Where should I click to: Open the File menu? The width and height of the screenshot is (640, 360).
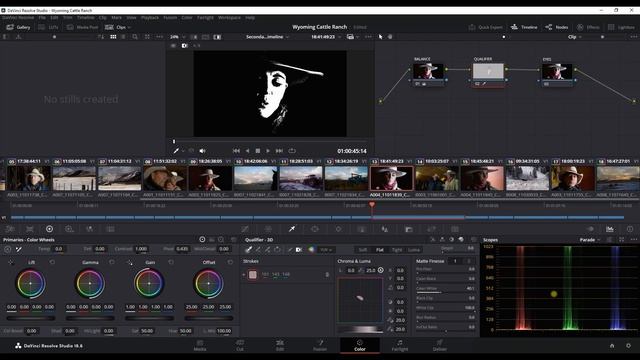pos(42,18)
